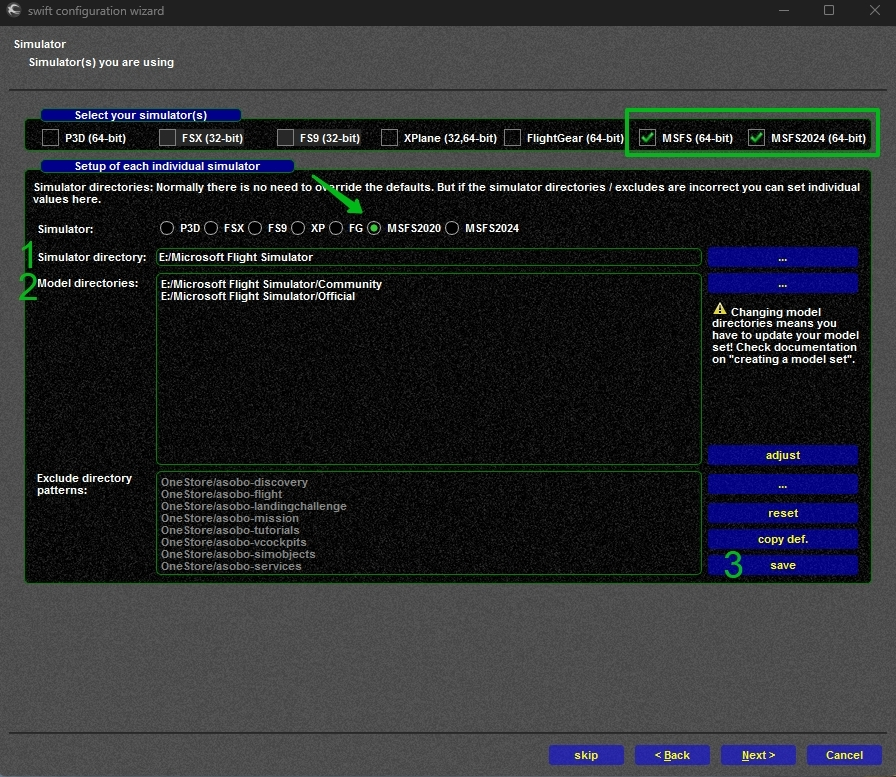The image size is (896, 777).
Task: Select the MSFS2024 radio button
Action: tap(452, 228)
